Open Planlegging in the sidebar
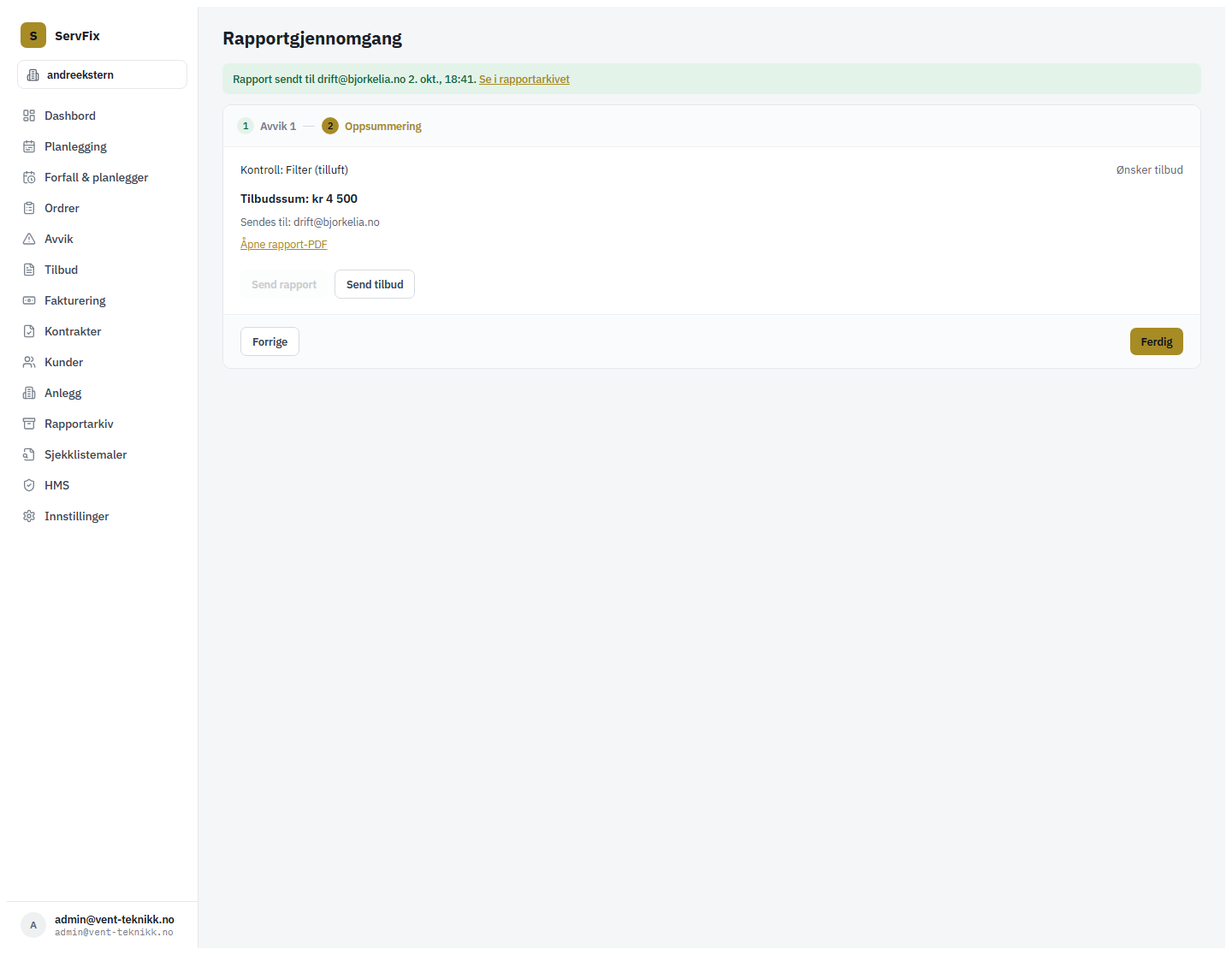1232x955 pixels. (x=102, y=146)
